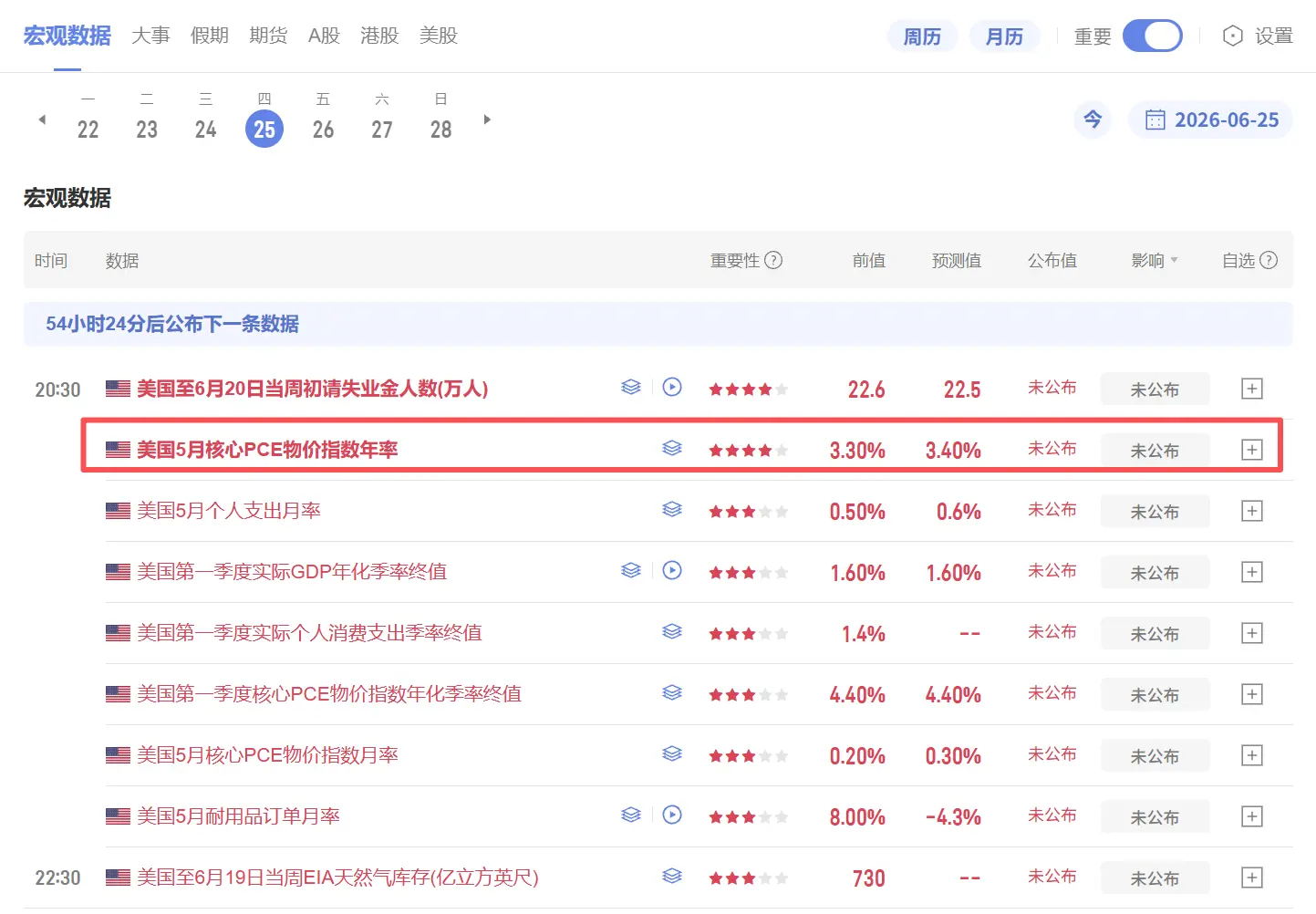The height and width of the screenshot is (914, 1316).
Task: Switch to 港股 tab
Action: pos(379,36)
